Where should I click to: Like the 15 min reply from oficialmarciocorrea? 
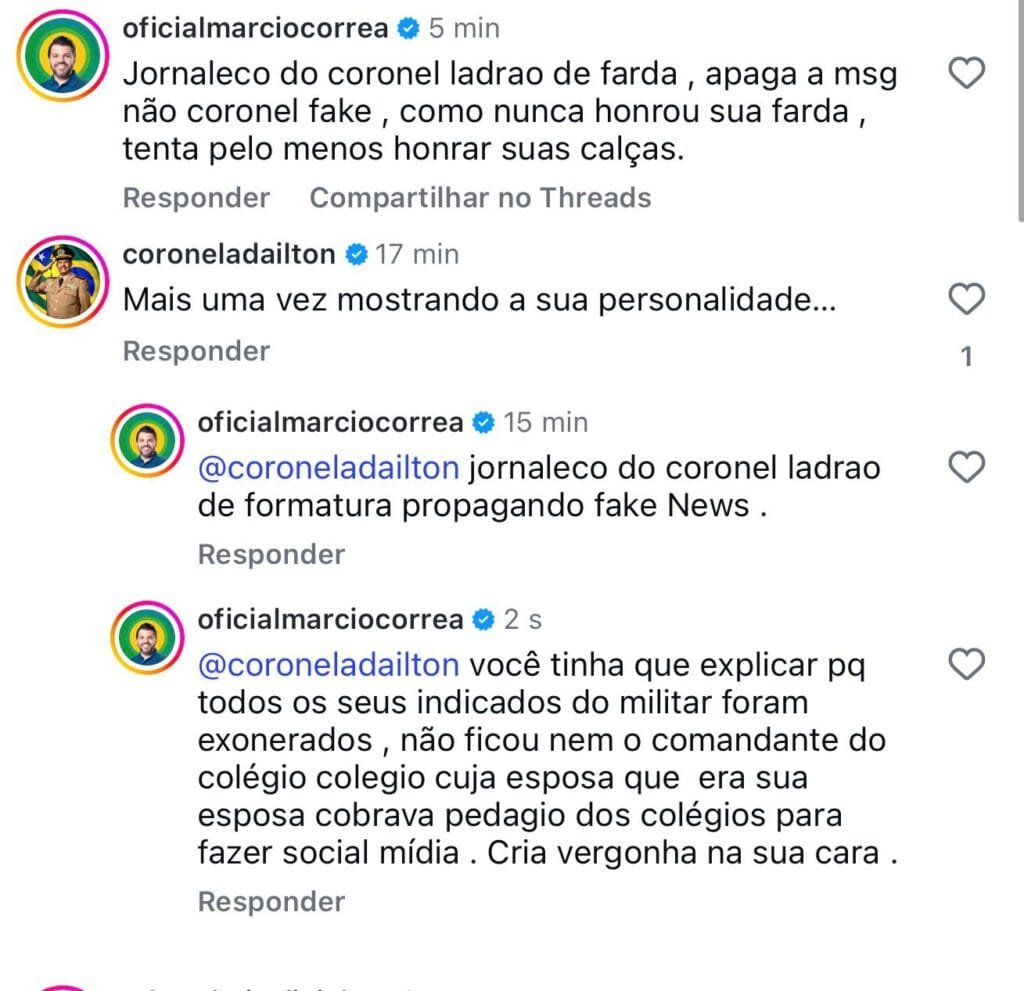pyautogui.click(x=966, y=467)
